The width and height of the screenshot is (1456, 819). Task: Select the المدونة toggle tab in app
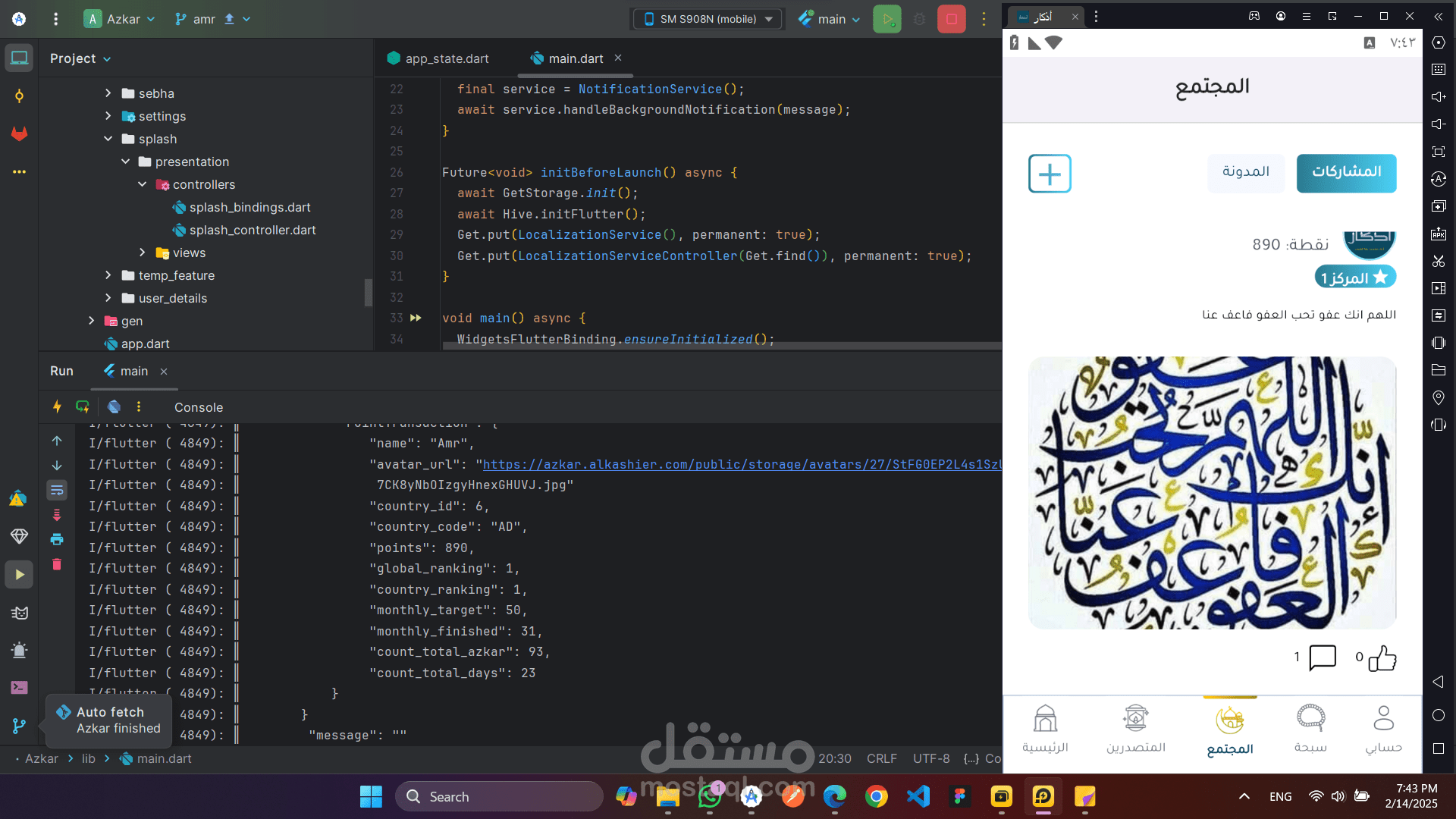coord(1245,172)
